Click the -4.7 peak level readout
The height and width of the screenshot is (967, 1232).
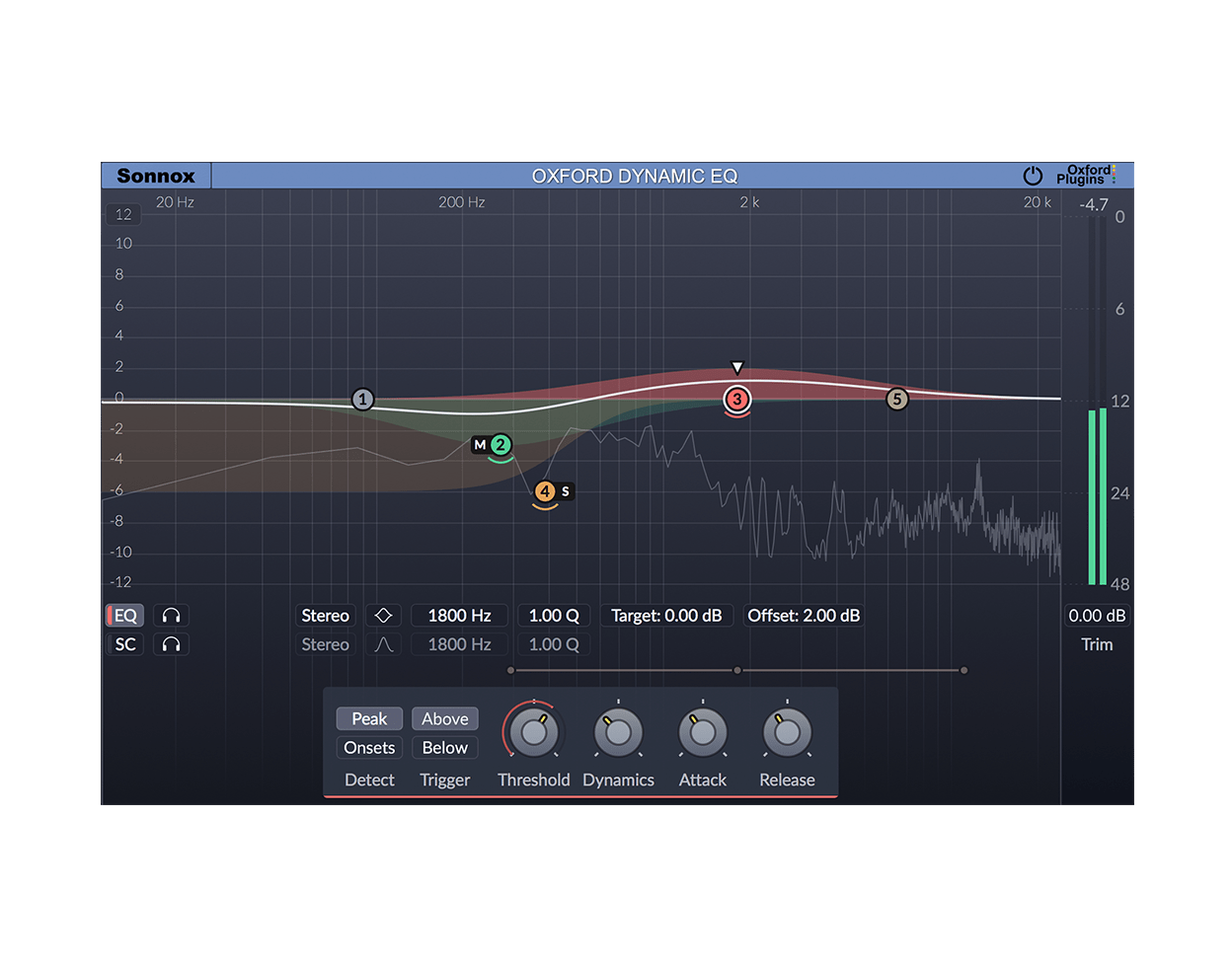click(x=1094, y=205)
